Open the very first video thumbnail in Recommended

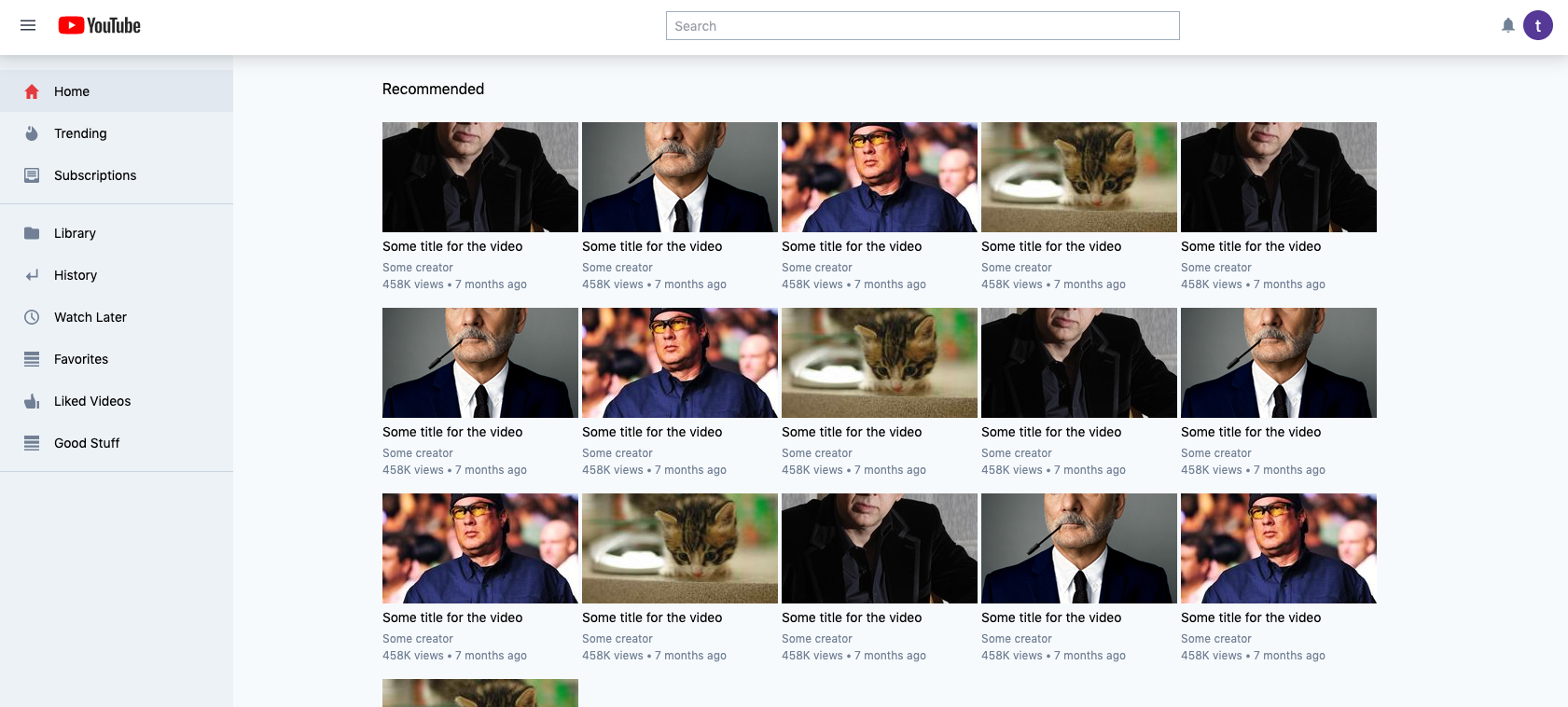[x=480, y=177]
